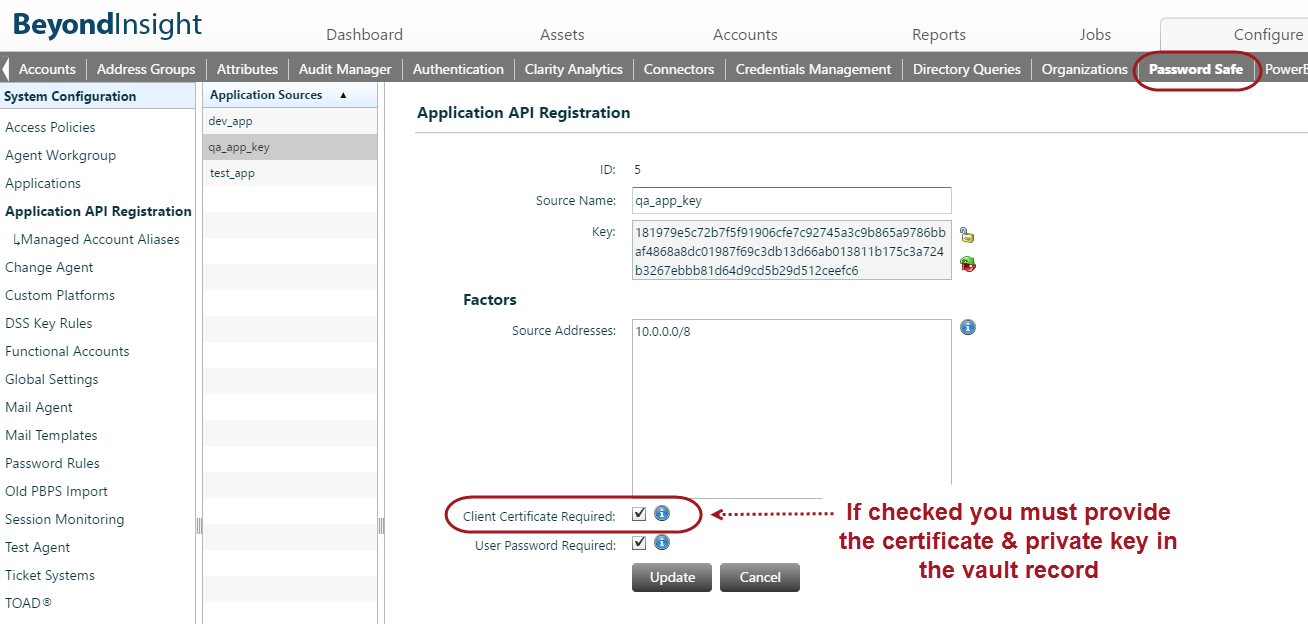This screenshot has height=624, width=1308.
Task: Click the regenerate key icon below the padlock
Action: pyautogui.click(x=965, y=263)
